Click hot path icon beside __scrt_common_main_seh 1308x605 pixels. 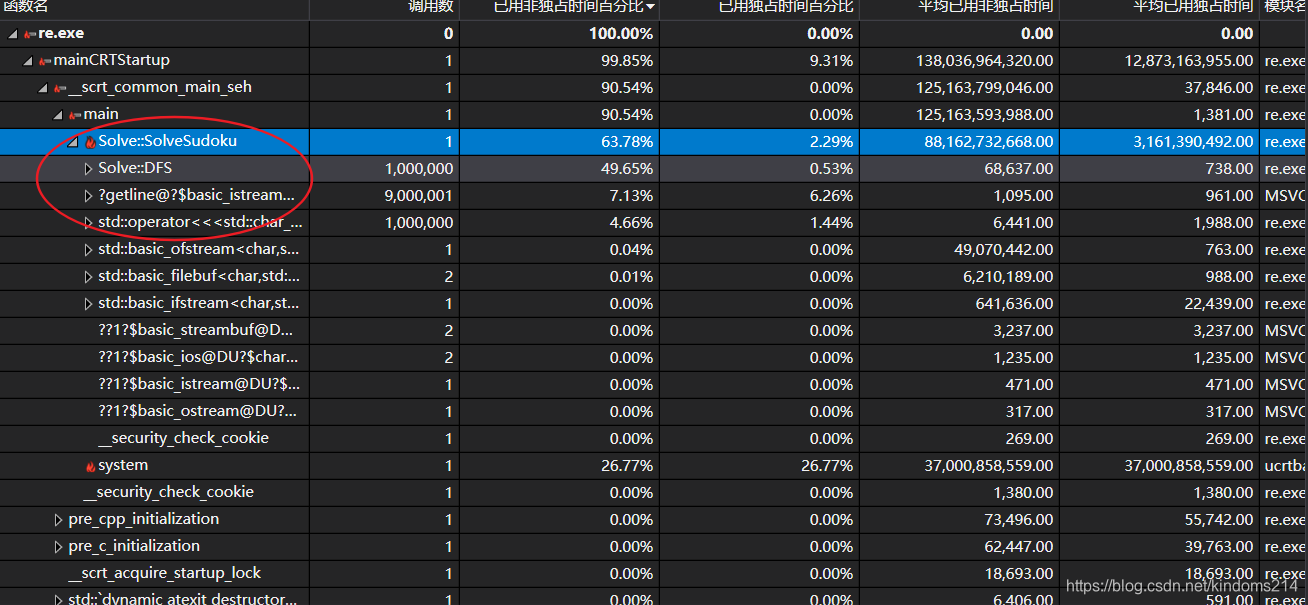coord(60,88)
